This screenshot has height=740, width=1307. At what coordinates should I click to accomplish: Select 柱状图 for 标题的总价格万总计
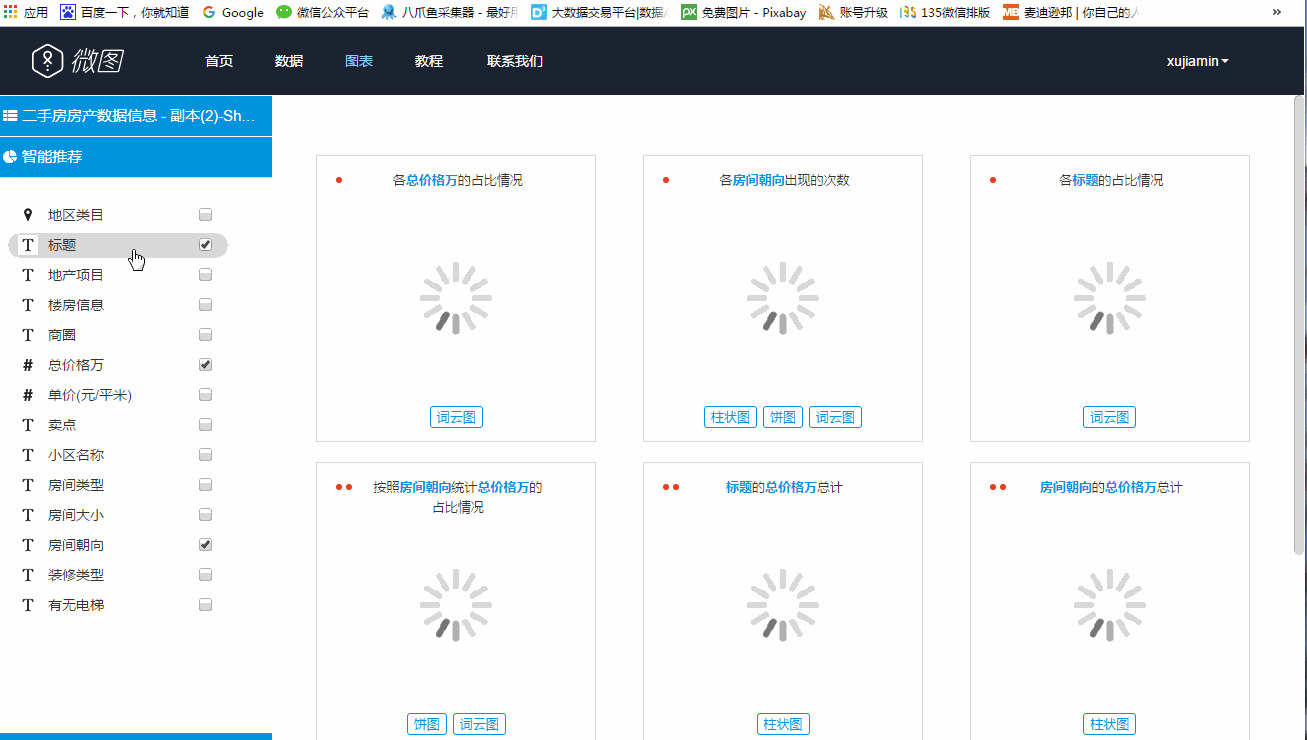pyautogui.click(x=783, y=724)
